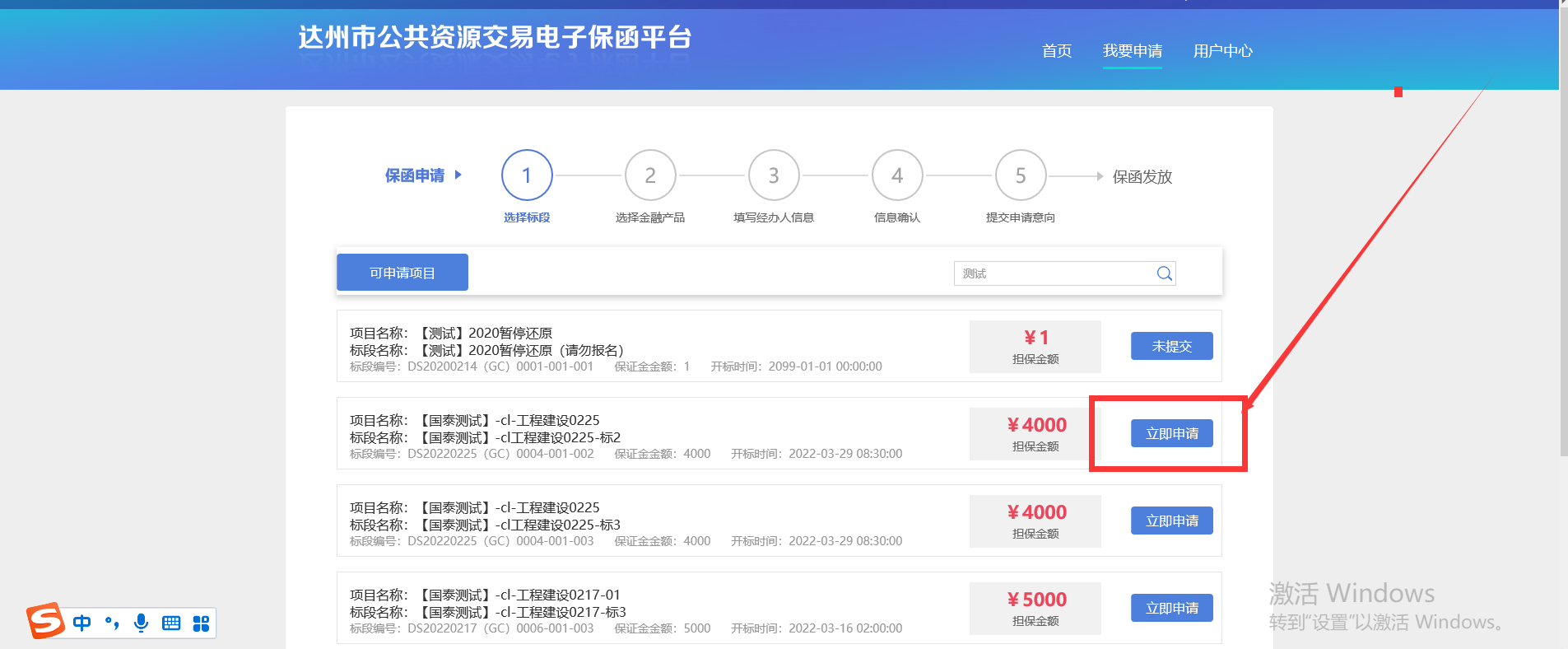
Task: Focus the search field containing 测试
Action: pos(1054,273)
